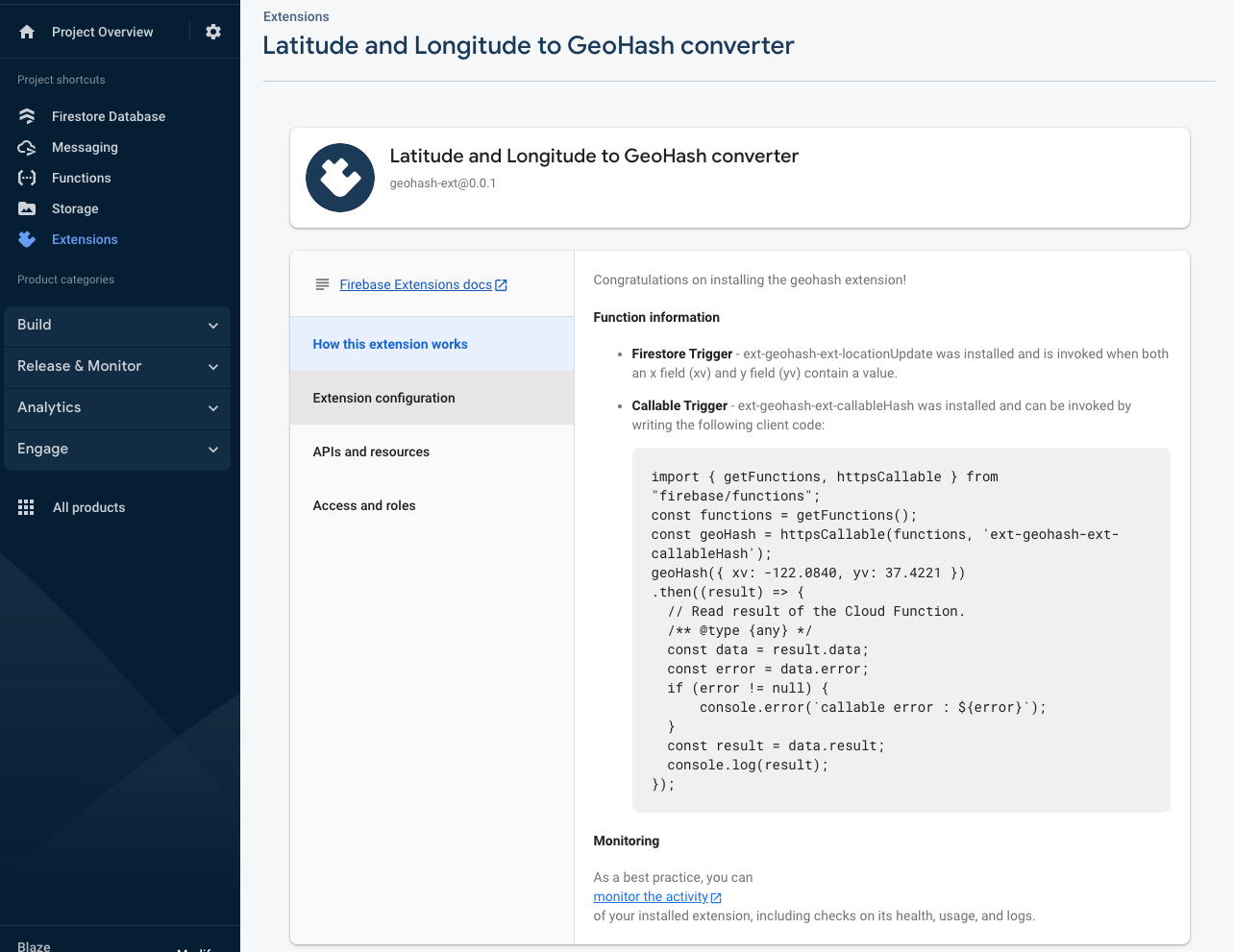
Task: Select the Extensions sidebar icon
Action: click(x=26, y=239)
